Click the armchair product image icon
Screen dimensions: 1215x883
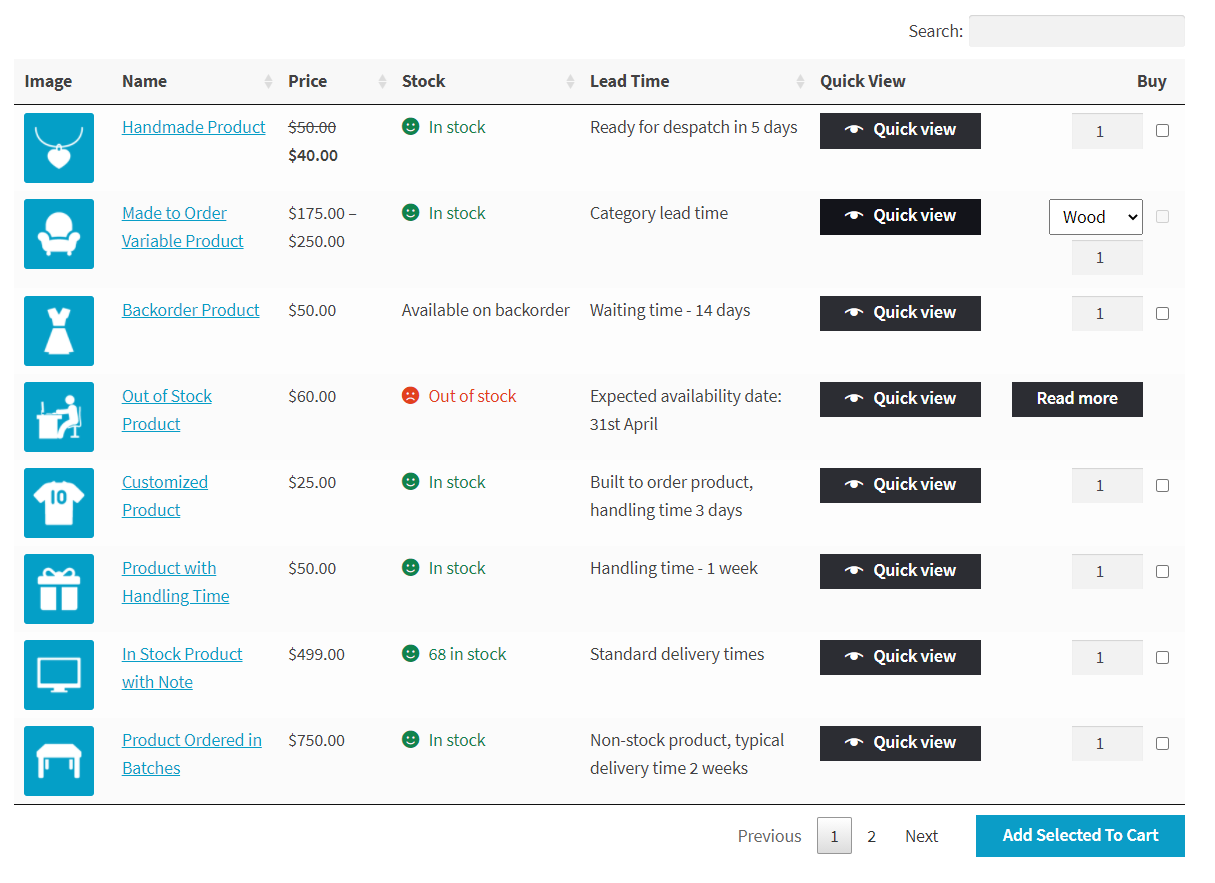[59, 234]
